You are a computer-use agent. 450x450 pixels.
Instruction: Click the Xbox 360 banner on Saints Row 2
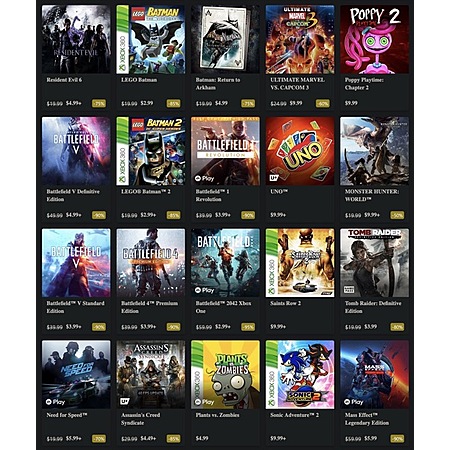pyautogui.click(x=272, y=263)
